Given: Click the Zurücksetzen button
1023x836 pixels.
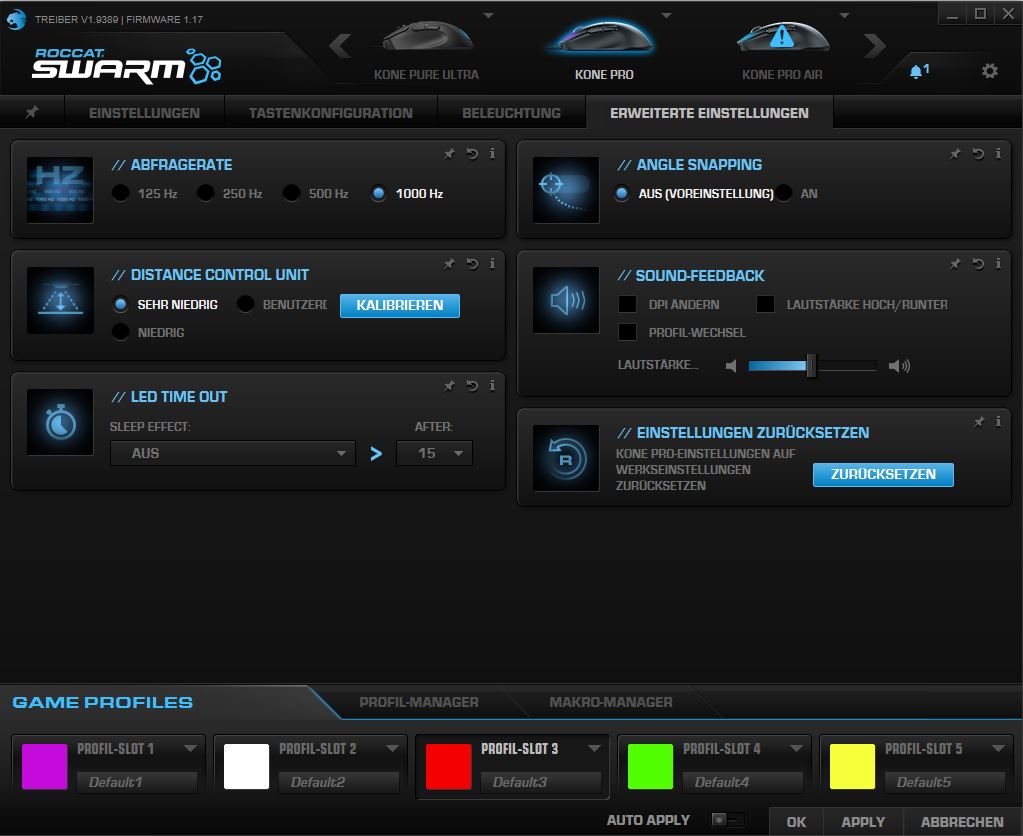Looking at the screenshot, I should click(883, 474).
